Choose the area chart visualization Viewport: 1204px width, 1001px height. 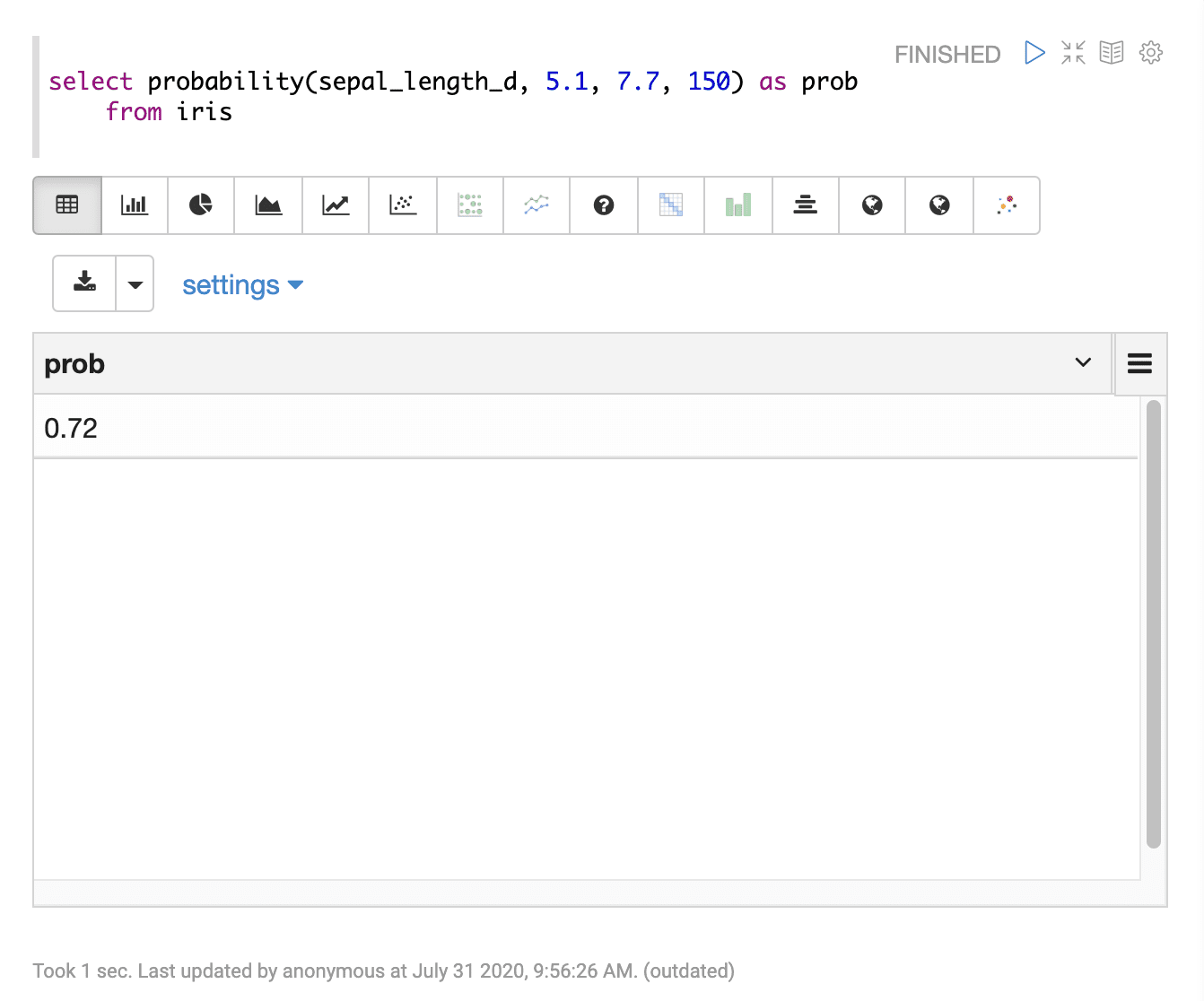(268, 205)
